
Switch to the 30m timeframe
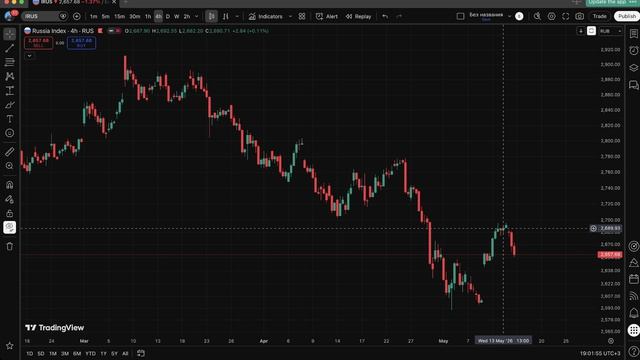[x=135, y=16]
